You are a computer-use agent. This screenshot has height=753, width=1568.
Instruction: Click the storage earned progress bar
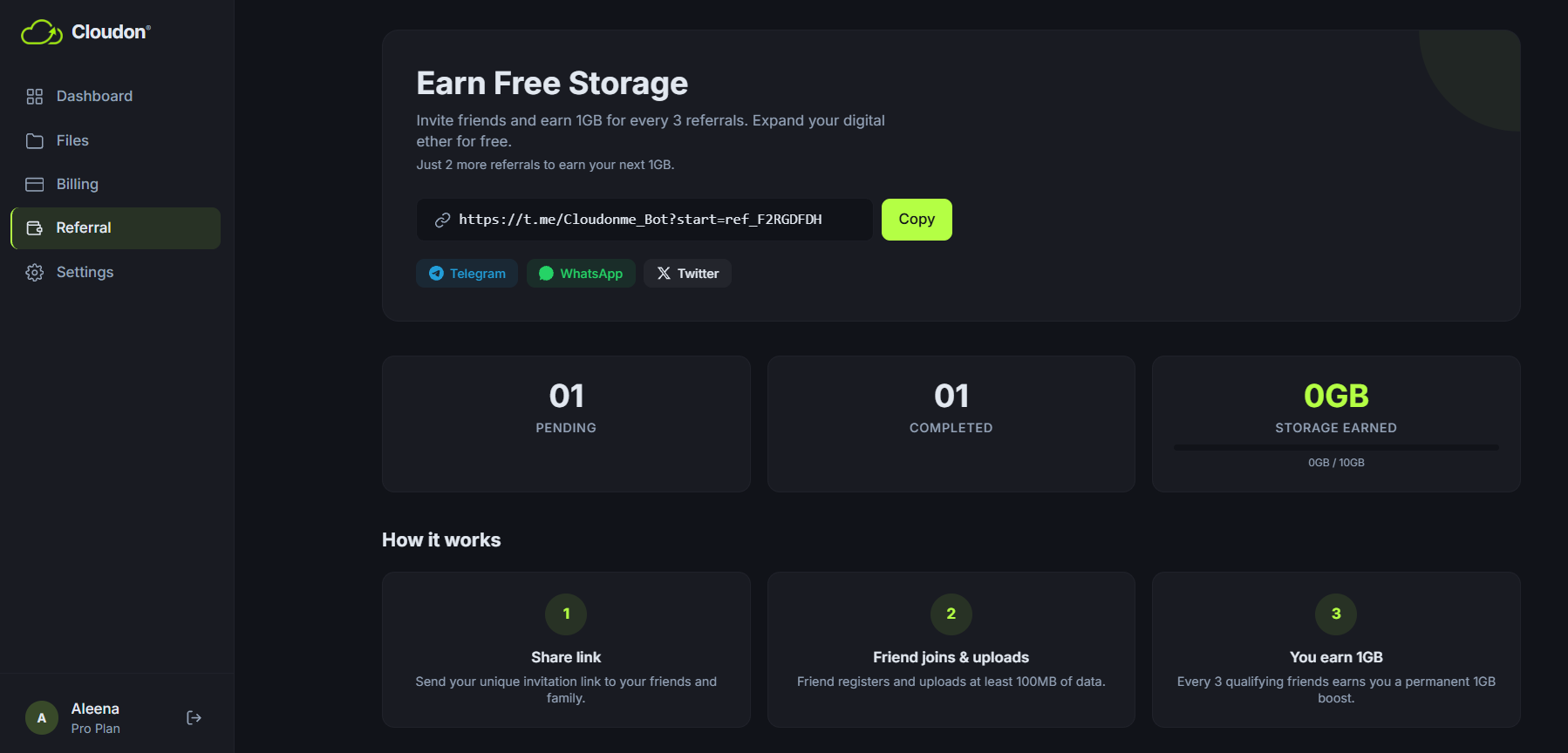[1335, 447]
